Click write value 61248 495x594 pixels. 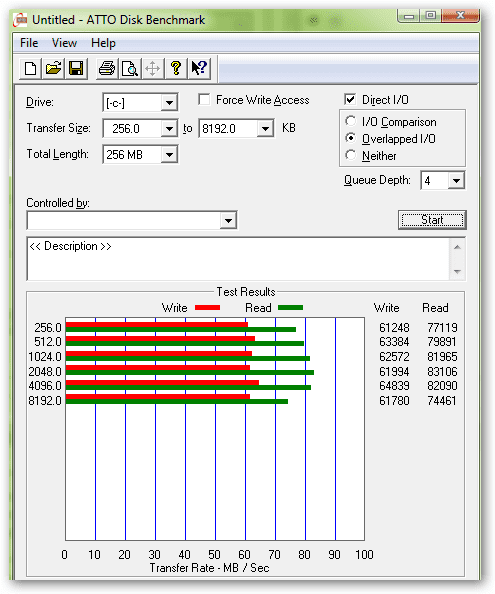[394, 327]
